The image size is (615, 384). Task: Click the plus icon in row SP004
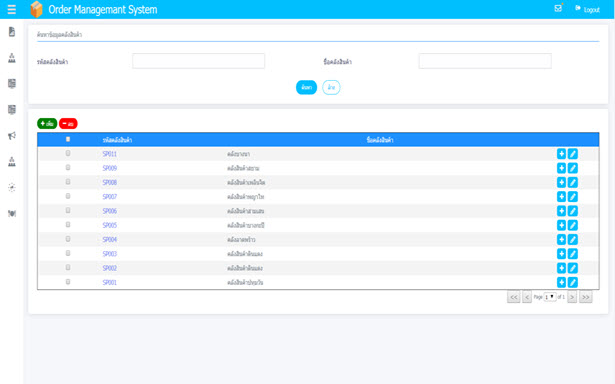[561, 239]
